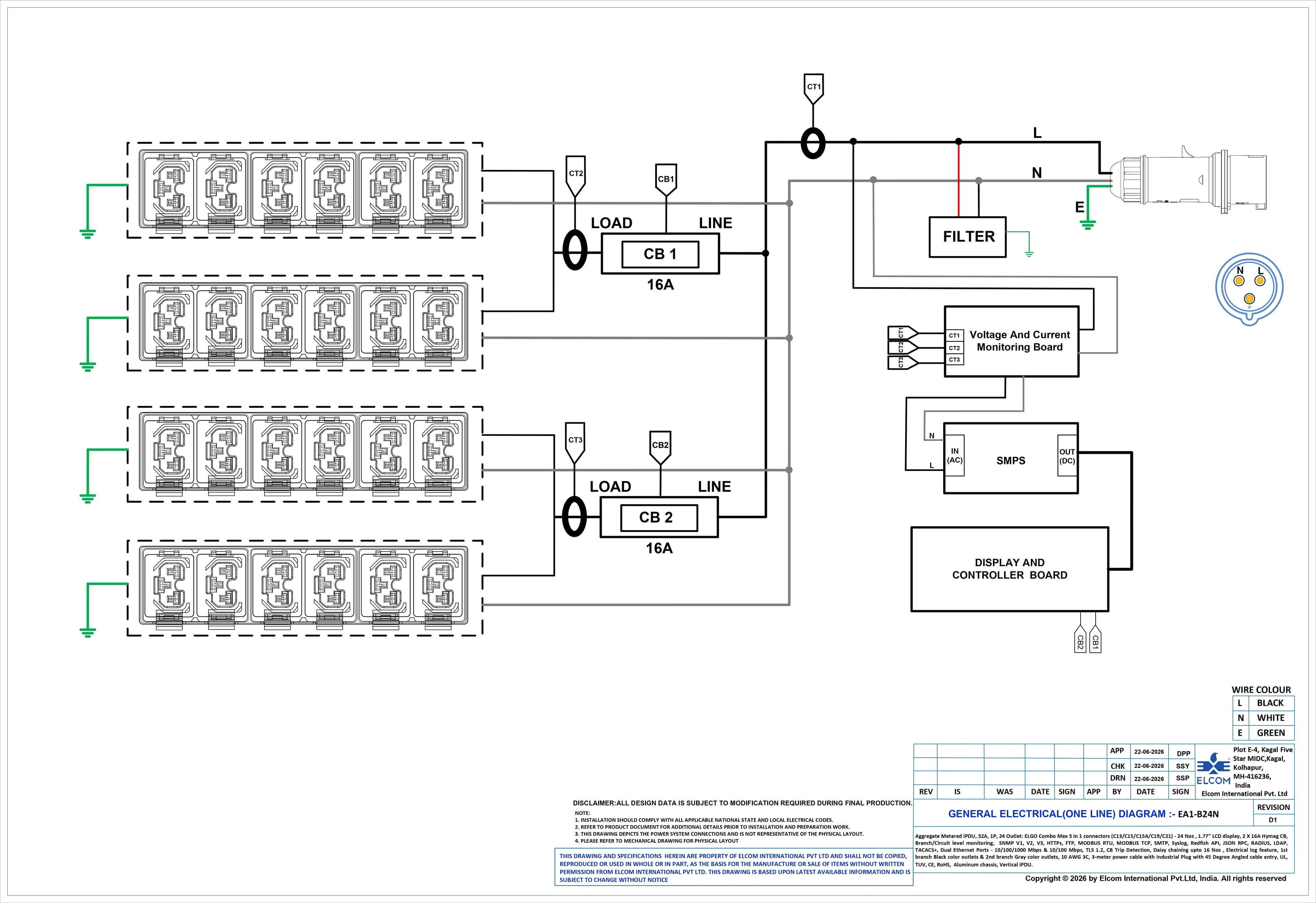Click the junction dot on CB 1 LINE side

point(766,253)
